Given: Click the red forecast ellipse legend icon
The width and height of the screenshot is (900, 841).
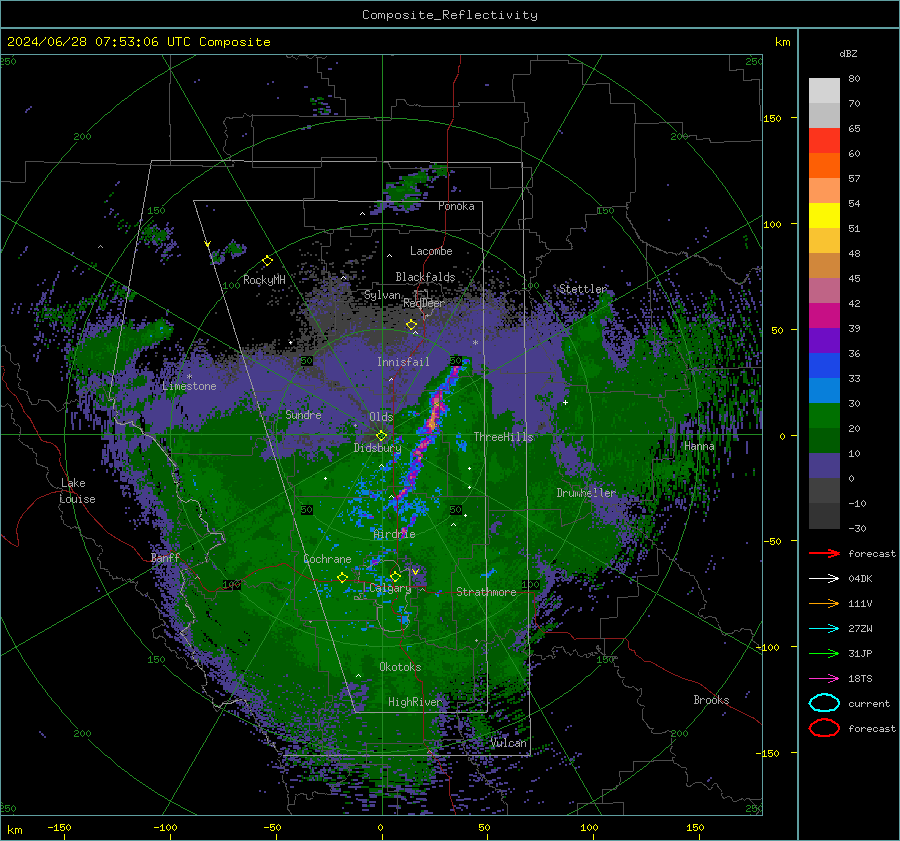Looking at the screenshot, I should 824,728.
